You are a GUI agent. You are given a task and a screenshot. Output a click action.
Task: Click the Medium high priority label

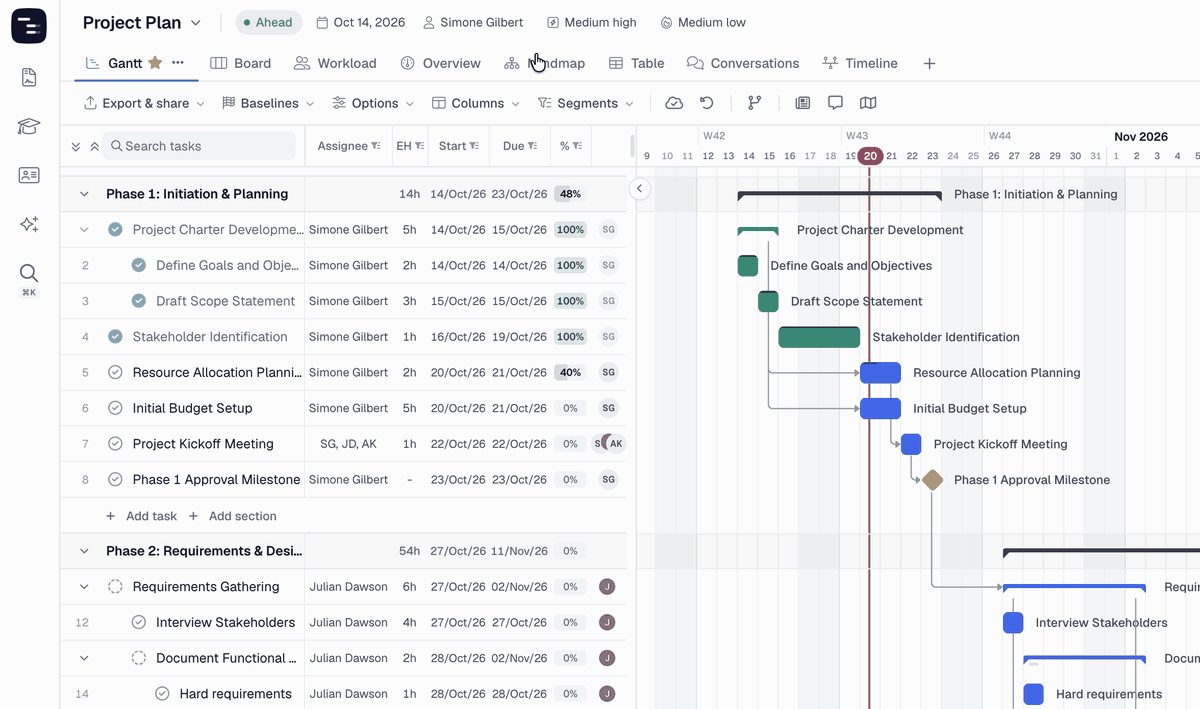coord(591,22)
